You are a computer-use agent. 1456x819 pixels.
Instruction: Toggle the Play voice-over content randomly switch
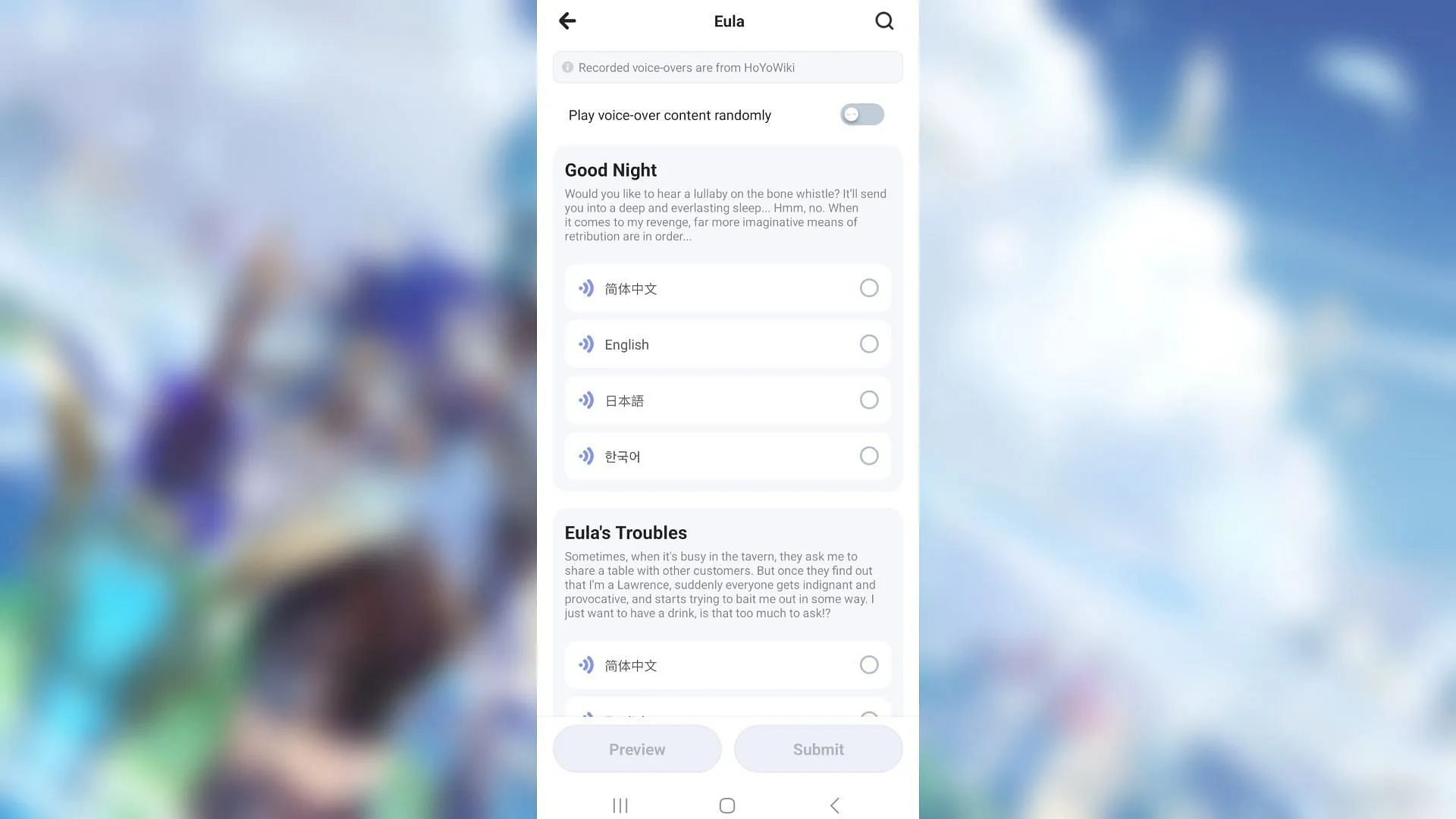point(861,114)
